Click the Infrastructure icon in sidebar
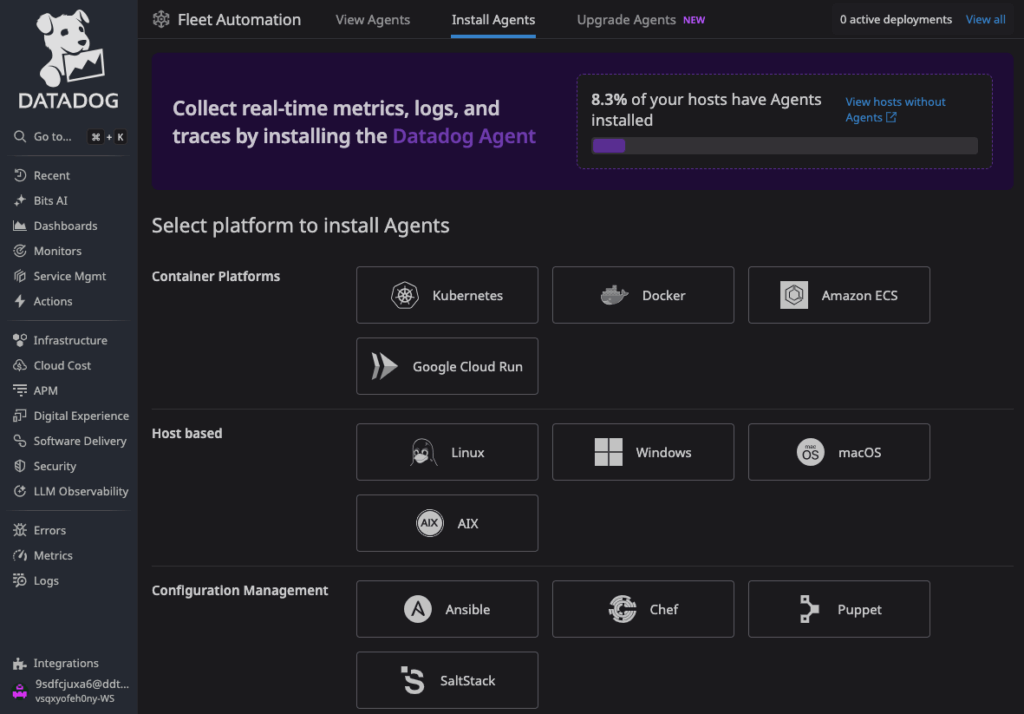The width and height of the screenshot is (1024, 714). [20, 341]
